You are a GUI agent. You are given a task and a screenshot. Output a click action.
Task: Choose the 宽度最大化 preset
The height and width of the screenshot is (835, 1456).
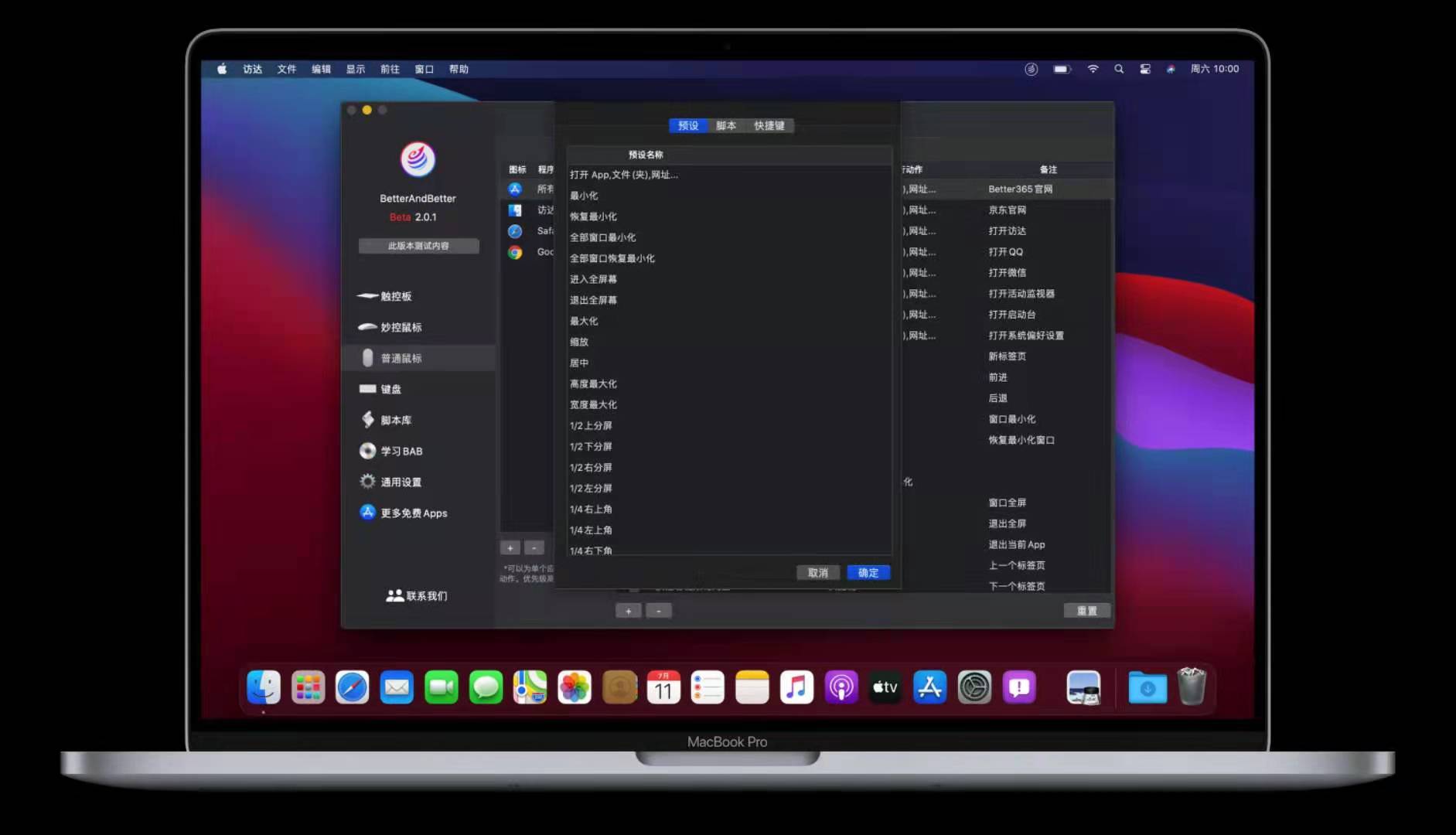coord(729,404)
